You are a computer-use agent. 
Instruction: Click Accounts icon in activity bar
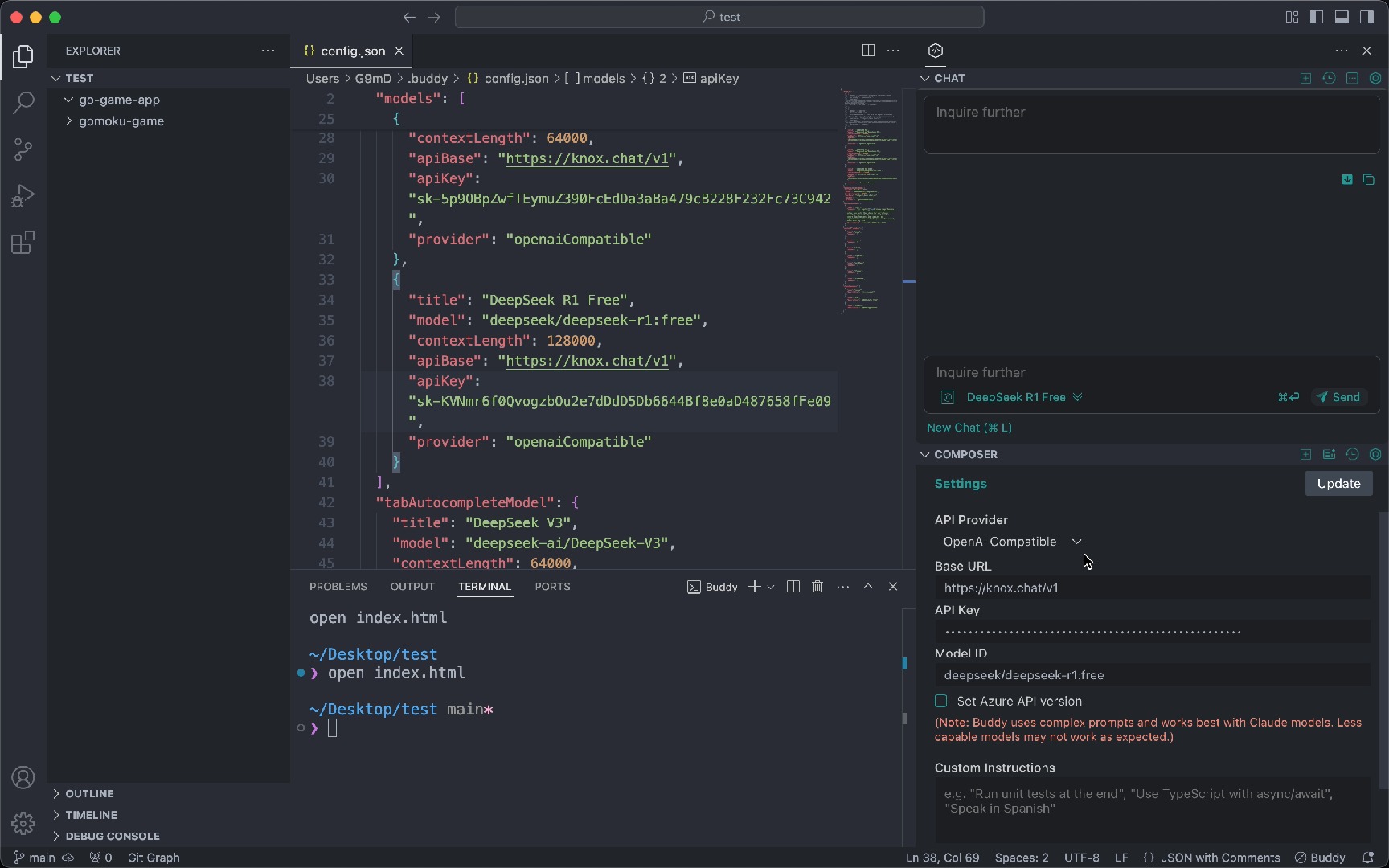point(23,777)
